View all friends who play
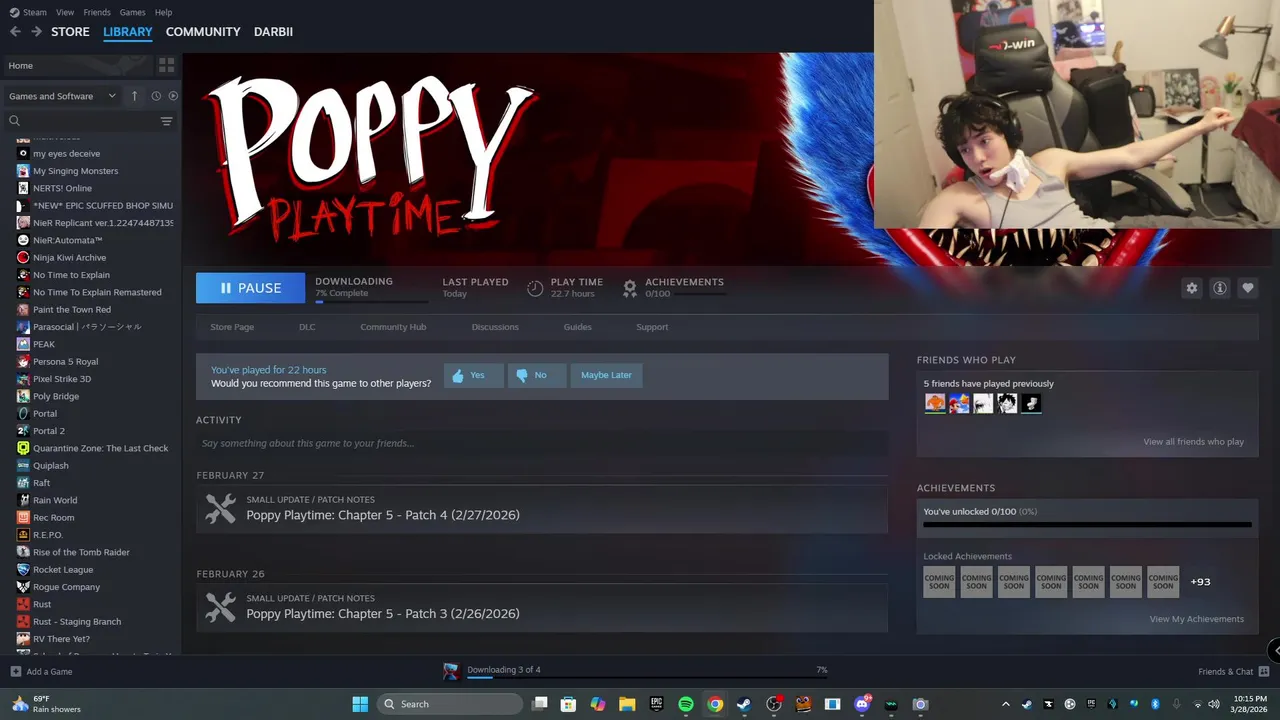The width and height of the screenshot is (1280, 720). point(1193,442)
